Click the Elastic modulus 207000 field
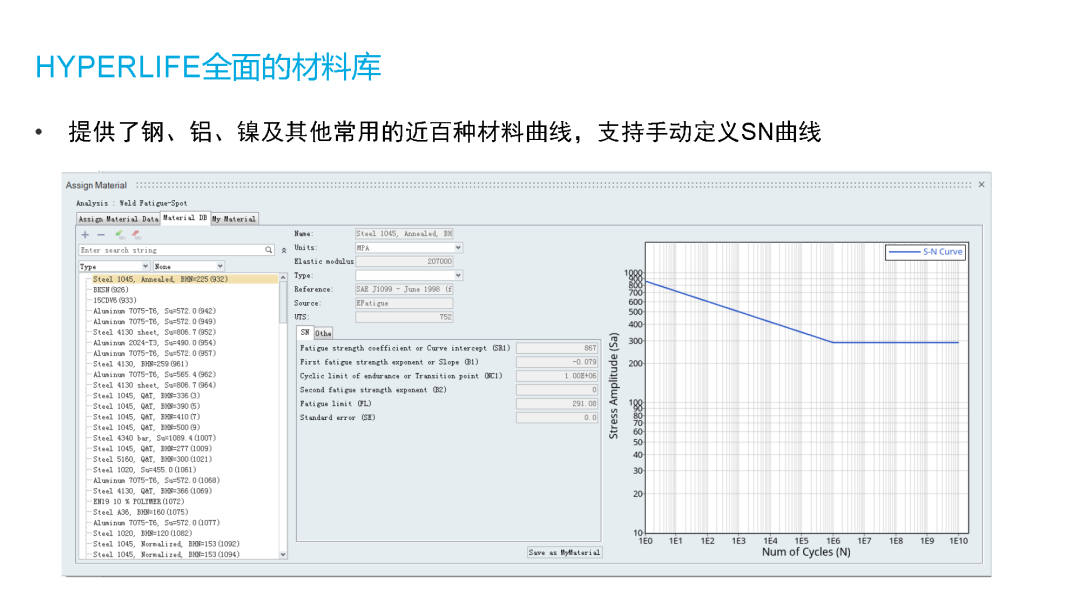Viewport: 1080px width, 608px height. [x=404, y=262]
